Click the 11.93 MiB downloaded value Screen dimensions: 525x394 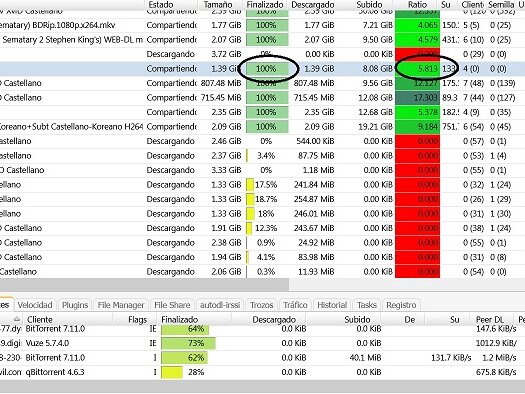point(316,272)
